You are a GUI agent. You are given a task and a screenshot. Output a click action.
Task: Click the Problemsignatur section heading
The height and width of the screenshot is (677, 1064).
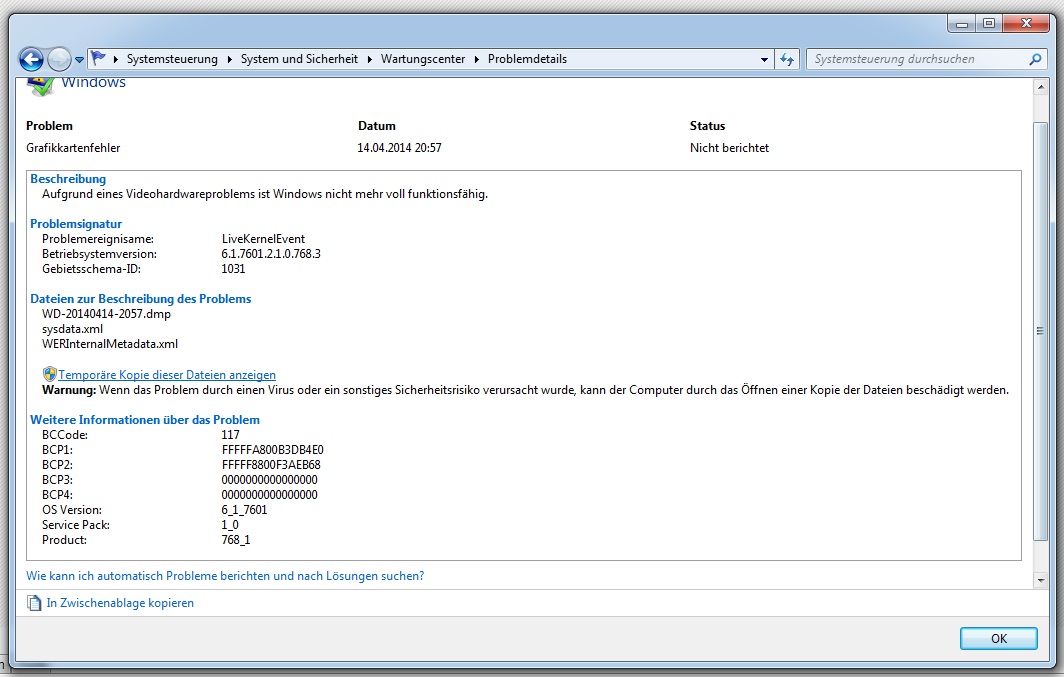click(x=76, y=224)
